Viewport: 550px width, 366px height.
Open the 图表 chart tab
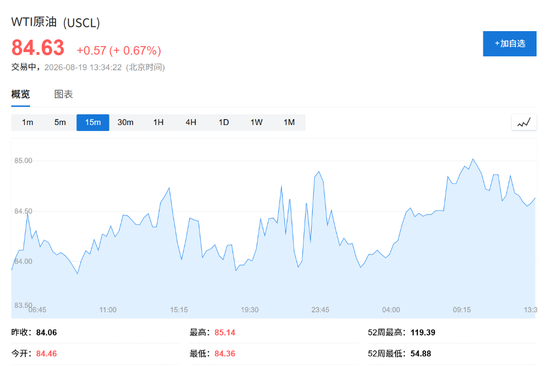63,94
